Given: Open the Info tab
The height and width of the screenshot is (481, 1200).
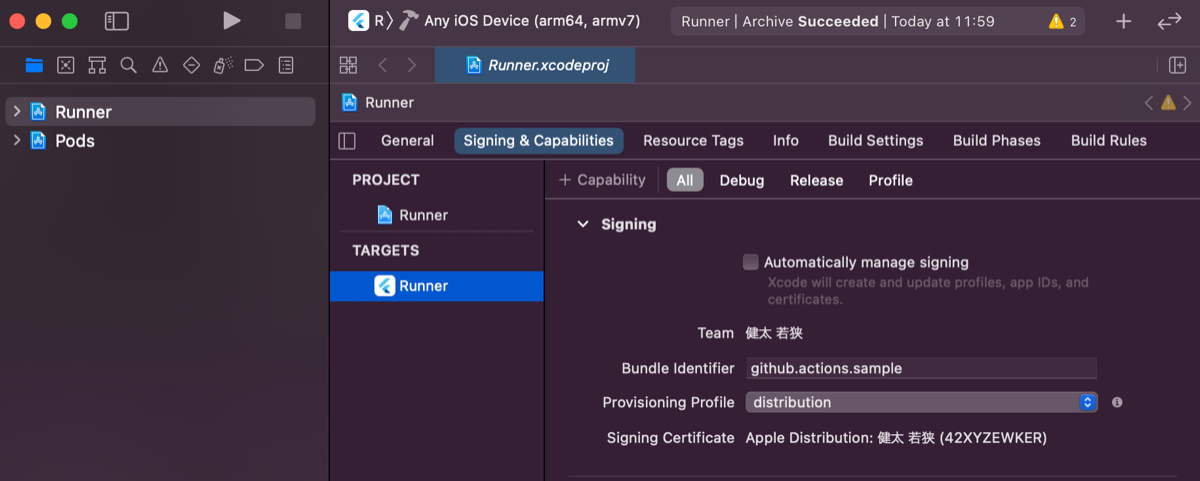Looking at the screenshot, I should click(786, 141).
